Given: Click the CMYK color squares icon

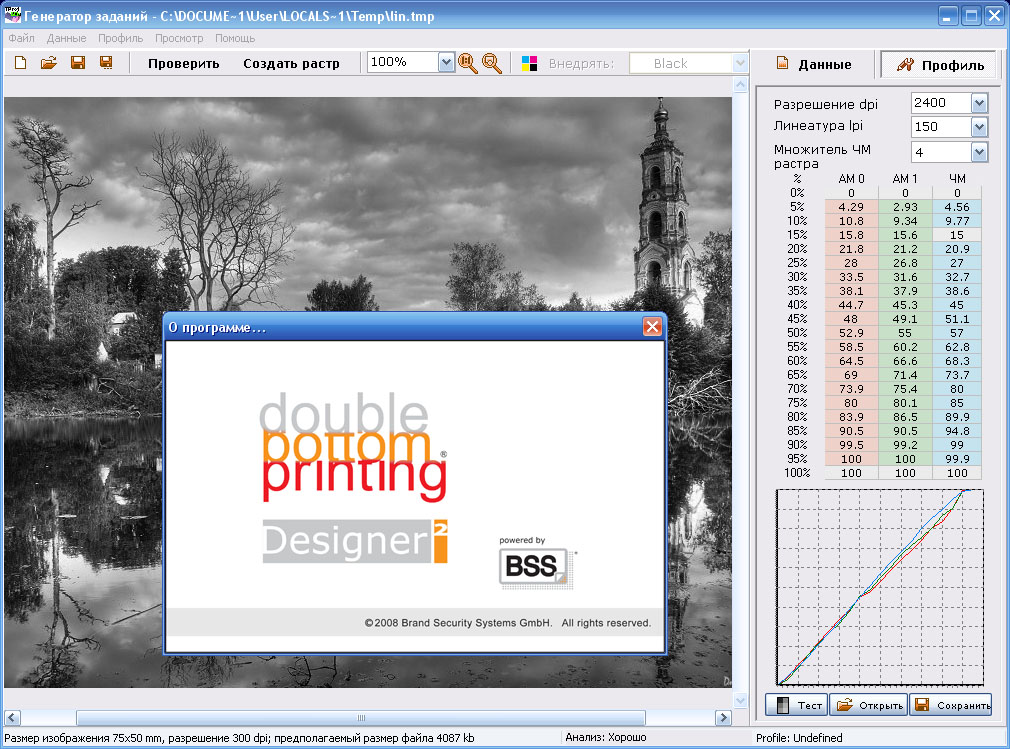Looking at the screenshot, I should pyautogui.click(x=530, y=63).
